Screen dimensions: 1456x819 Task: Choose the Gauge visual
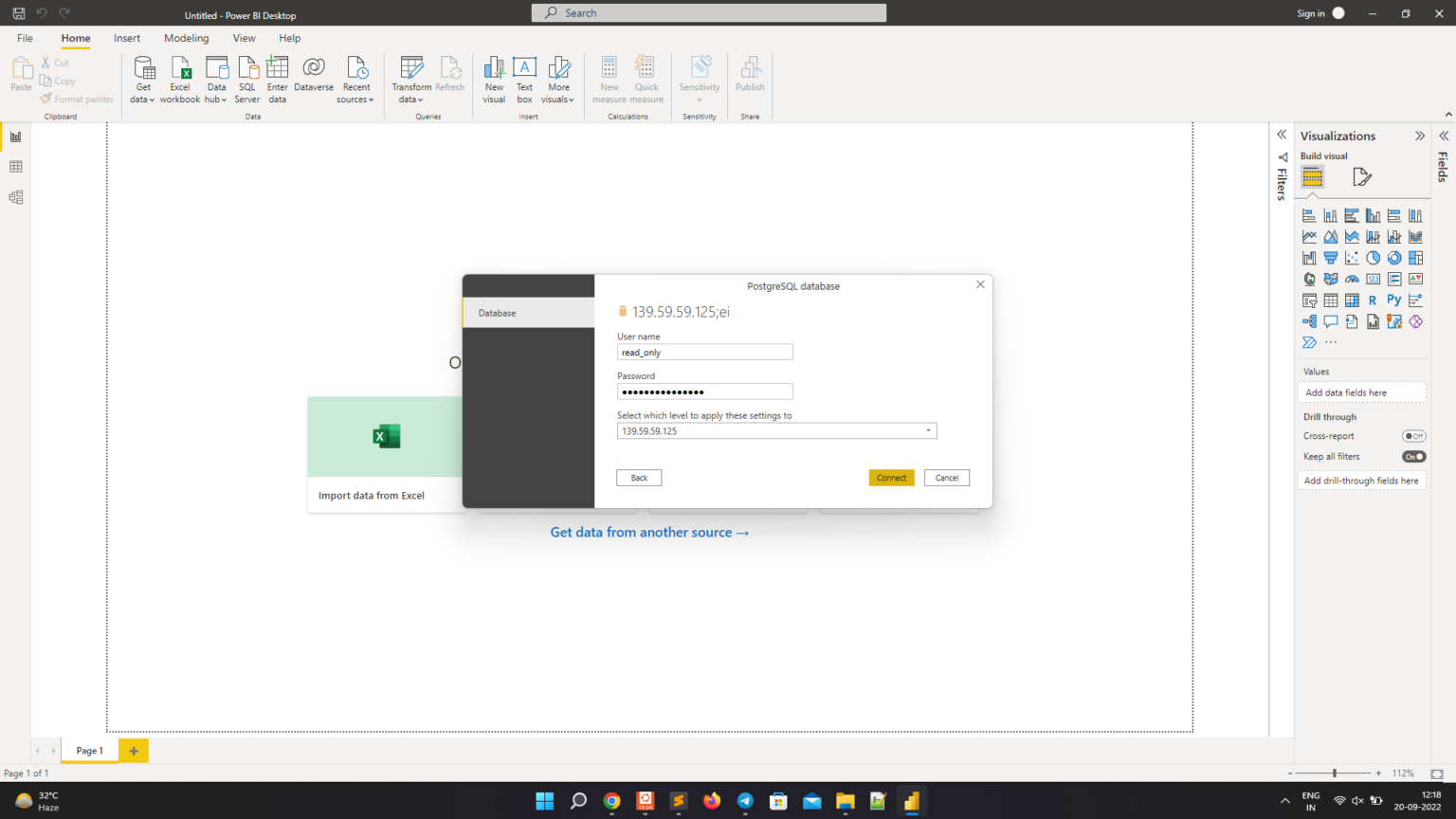pyautogui.click(x=1352, y=280)
